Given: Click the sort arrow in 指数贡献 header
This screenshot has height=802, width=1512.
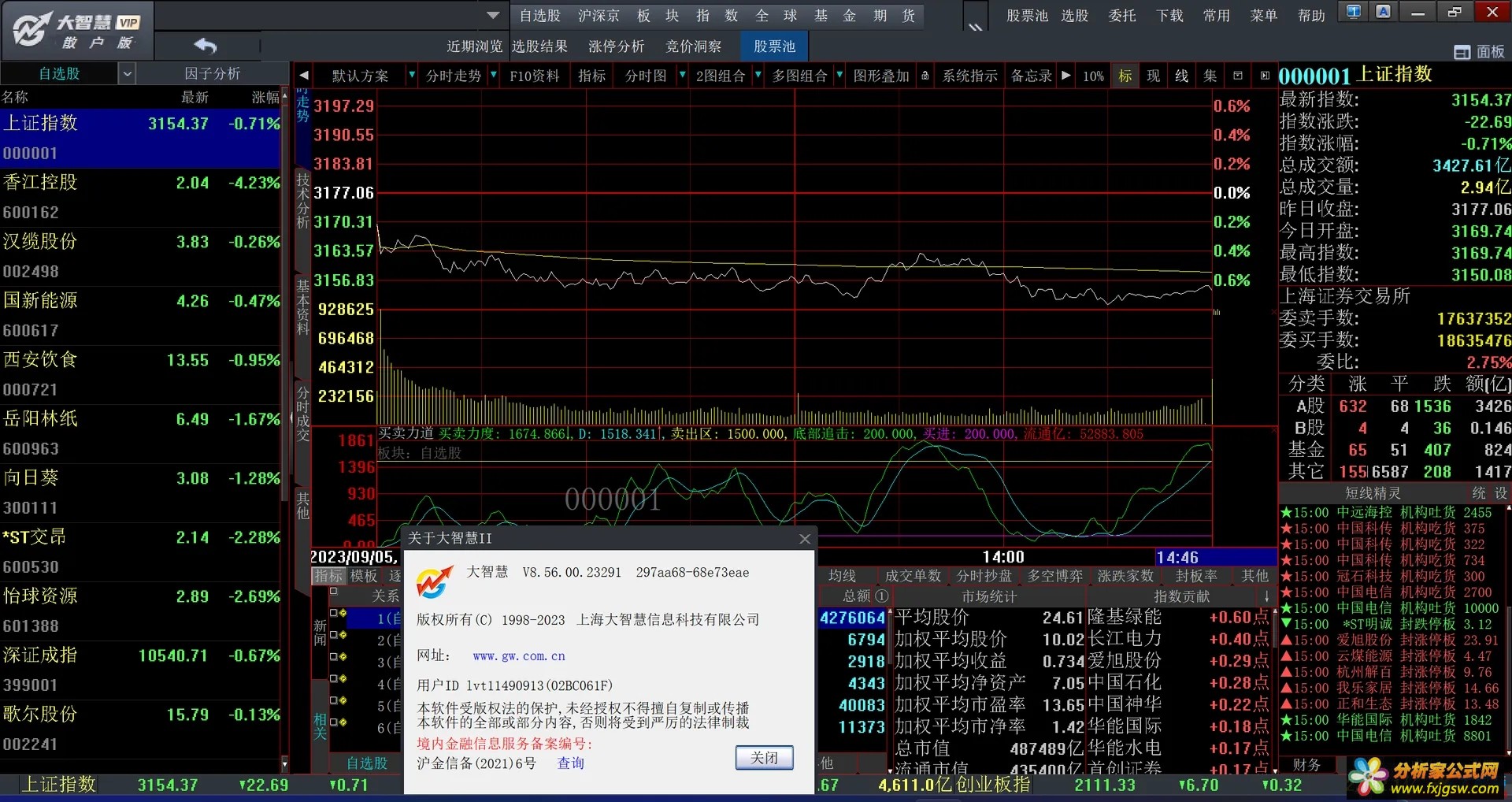Looking at the screenshot, I should (1266, 597).
